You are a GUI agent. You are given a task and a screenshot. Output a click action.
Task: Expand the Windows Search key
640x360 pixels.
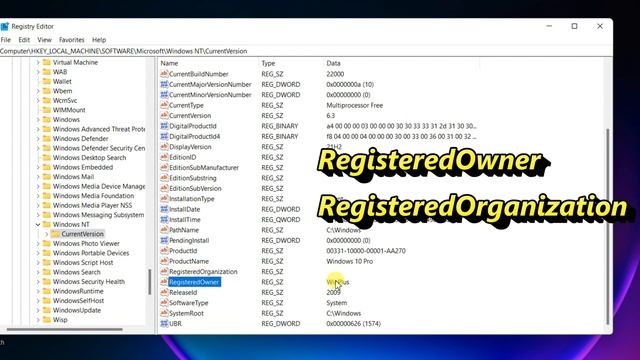pos(38,272)
